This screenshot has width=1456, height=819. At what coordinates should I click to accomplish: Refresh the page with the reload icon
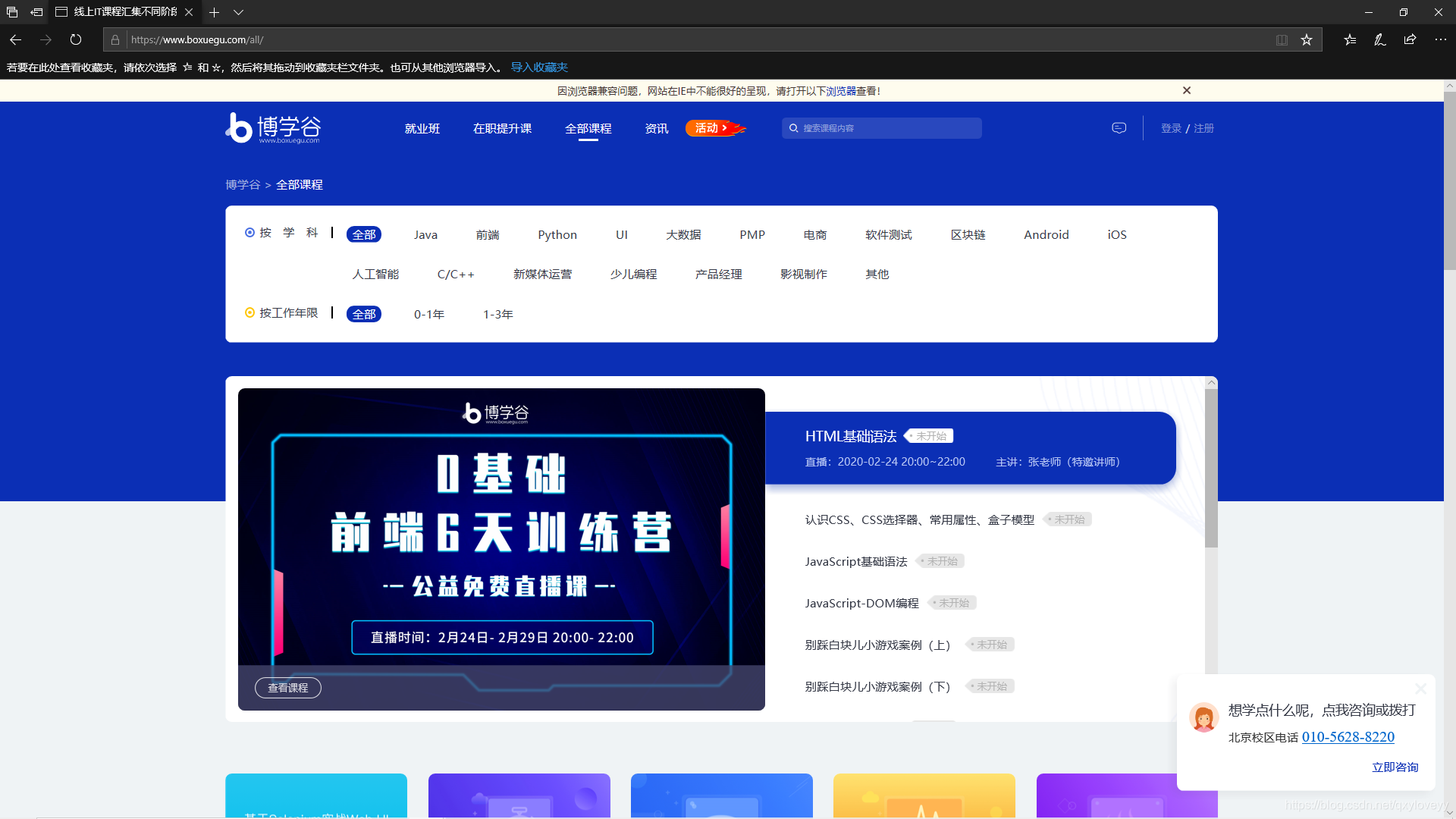pyautogui.click(x=75, y=39)
